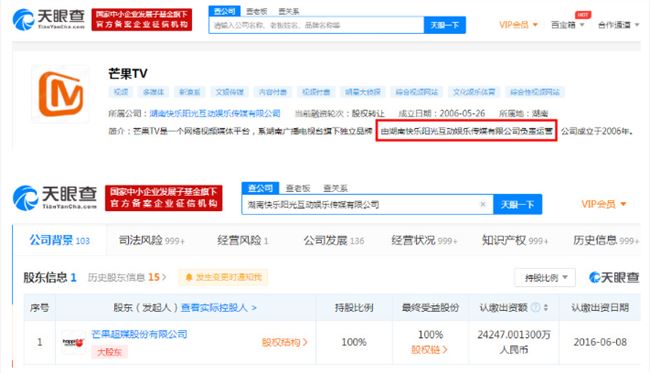Image resolution: width=650 pixels, height=373 pixels.
Task: Expand 股权结构 chevron link in row 1
Action: coord(284,342)
